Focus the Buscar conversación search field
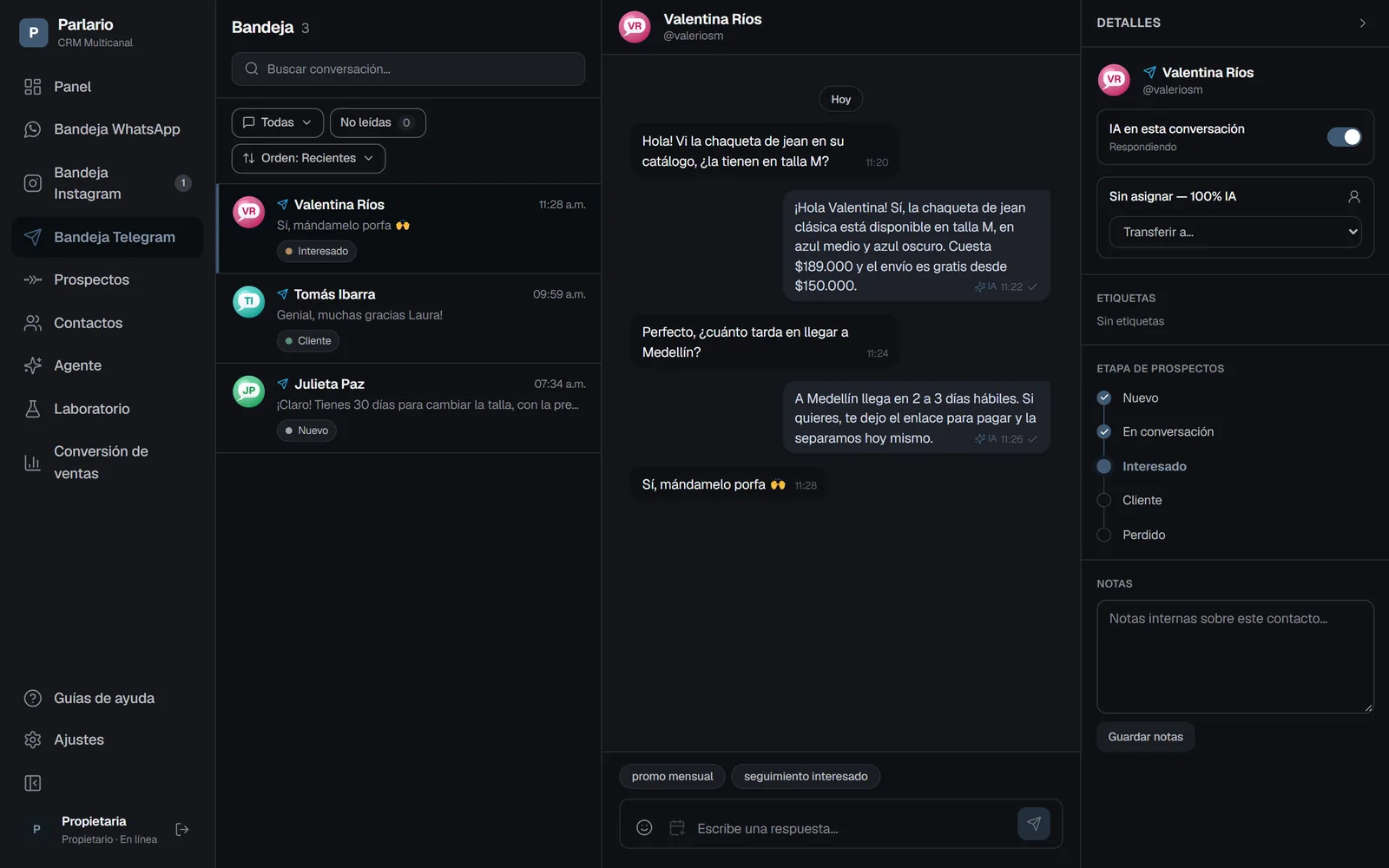 pos(408,69)
